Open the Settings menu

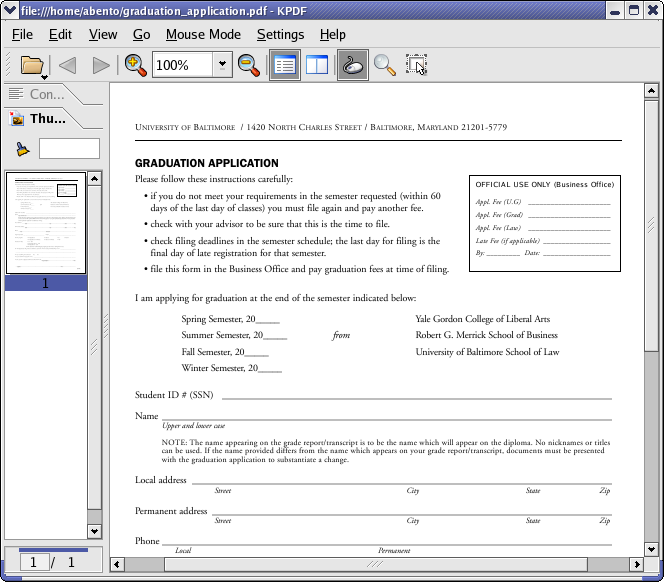point(280,34)
